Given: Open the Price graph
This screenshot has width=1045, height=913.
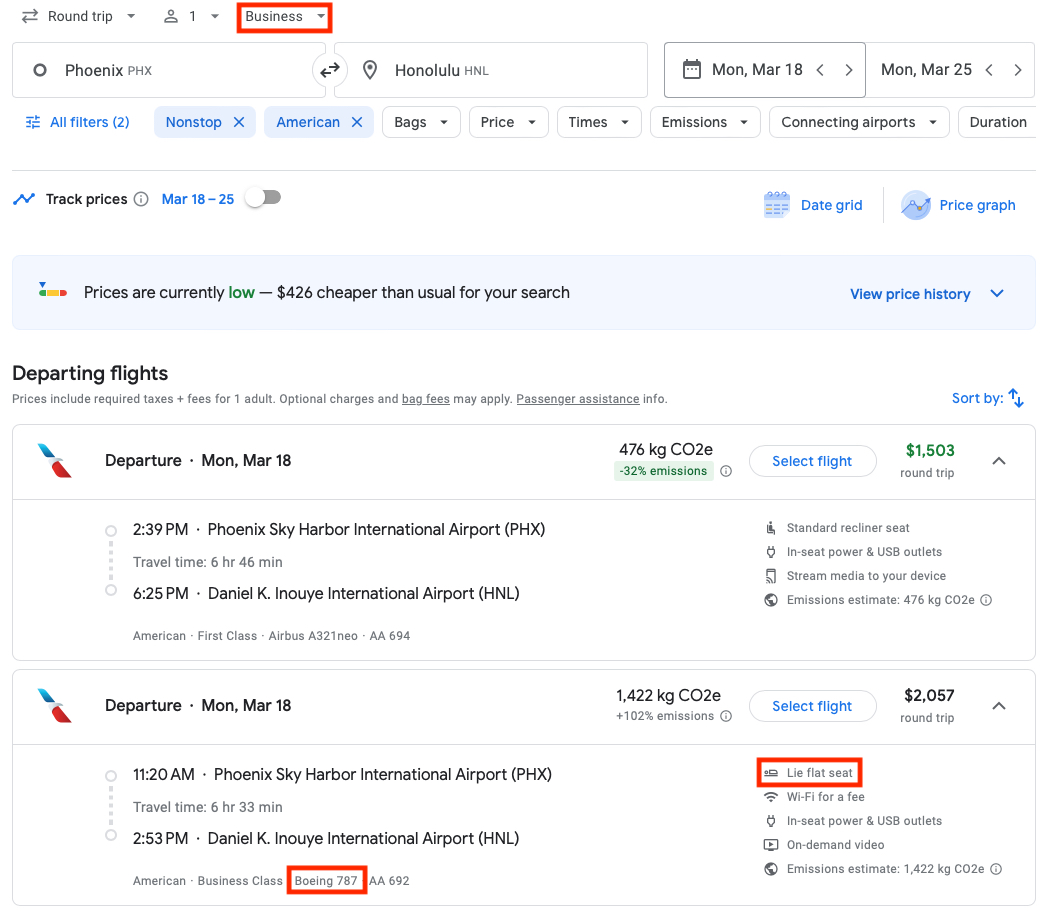Looking at the screenshot, I should pos(958,205).
